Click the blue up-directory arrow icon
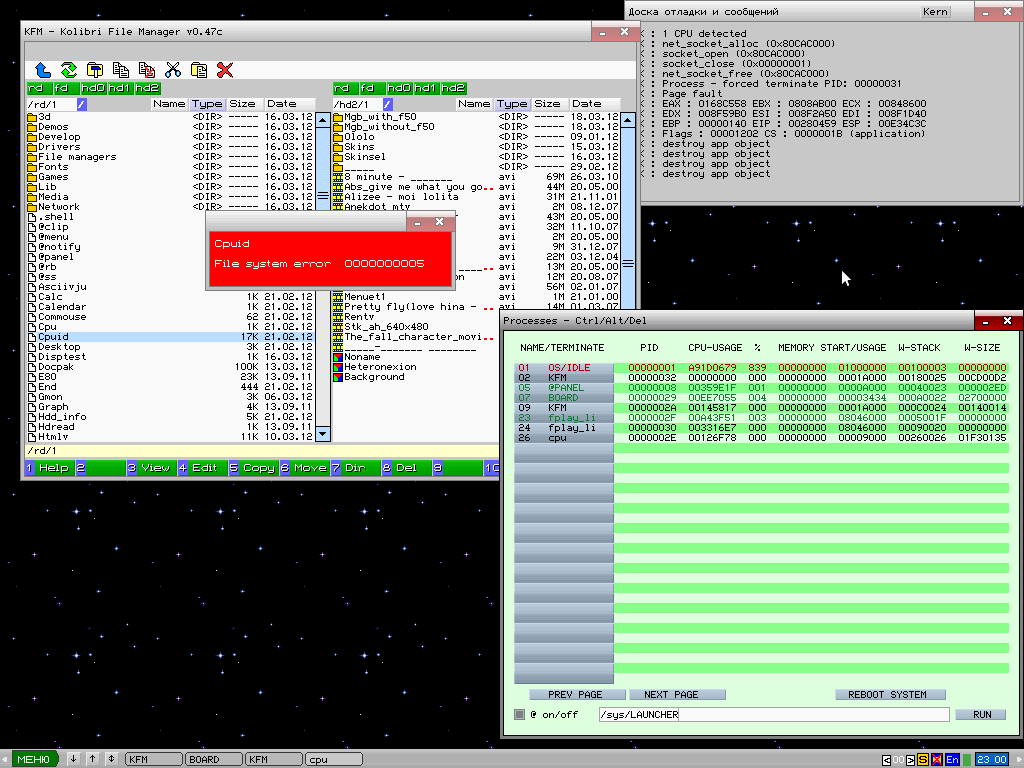 42,70
